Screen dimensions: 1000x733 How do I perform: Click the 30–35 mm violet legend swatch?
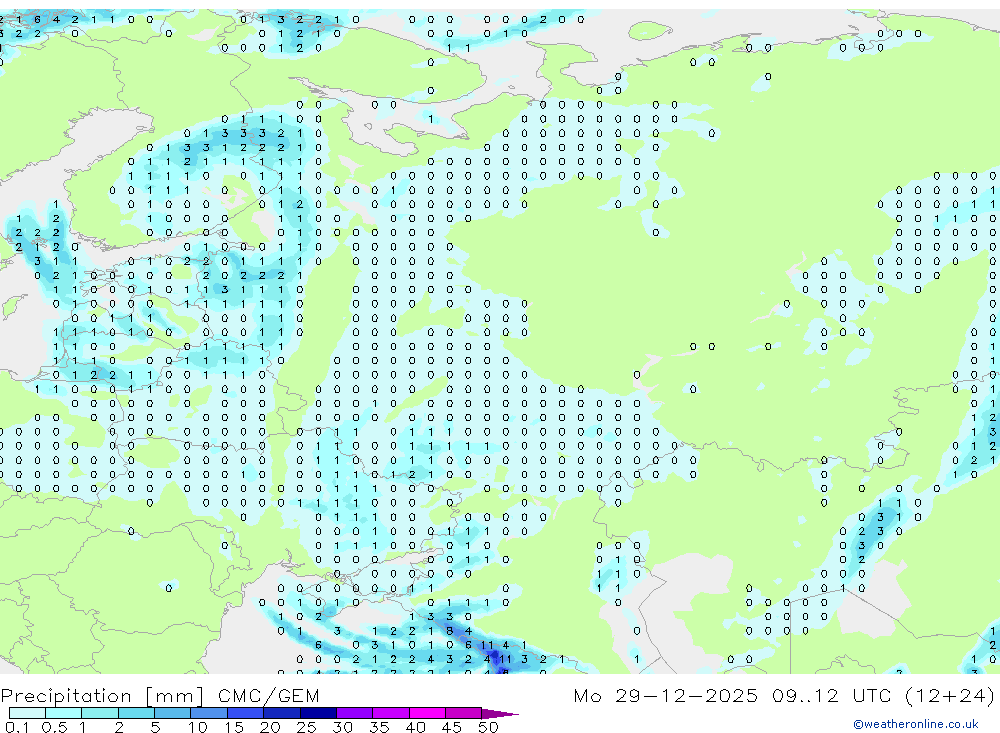355,713
